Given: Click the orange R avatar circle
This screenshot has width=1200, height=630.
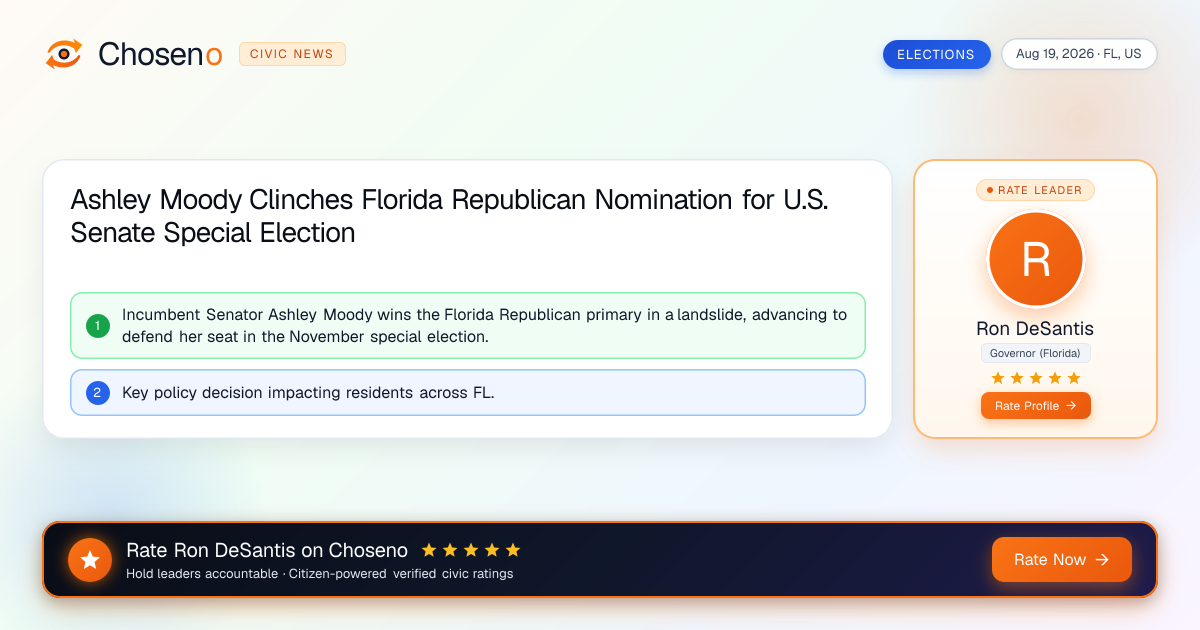Looking at the screenshot, I should click(x=1036, y=260).
